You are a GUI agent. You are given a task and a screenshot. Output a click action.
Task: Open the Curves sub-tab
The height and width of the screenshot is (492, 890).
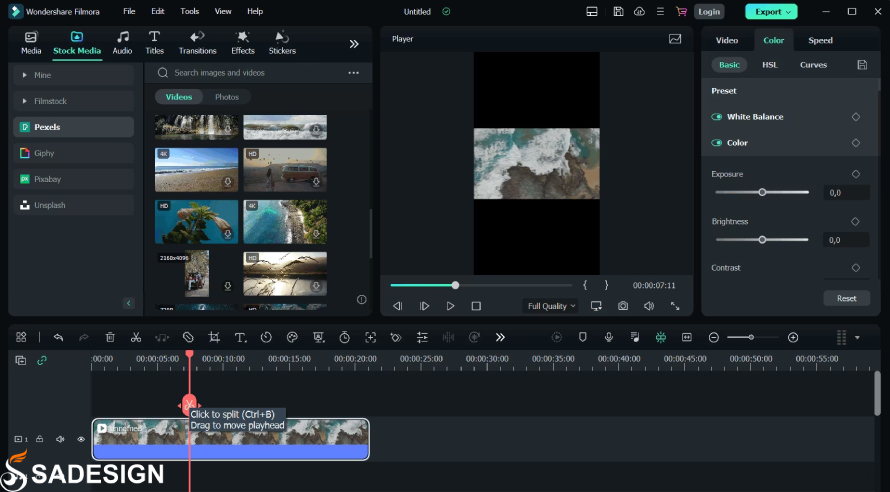pos(813,65)
